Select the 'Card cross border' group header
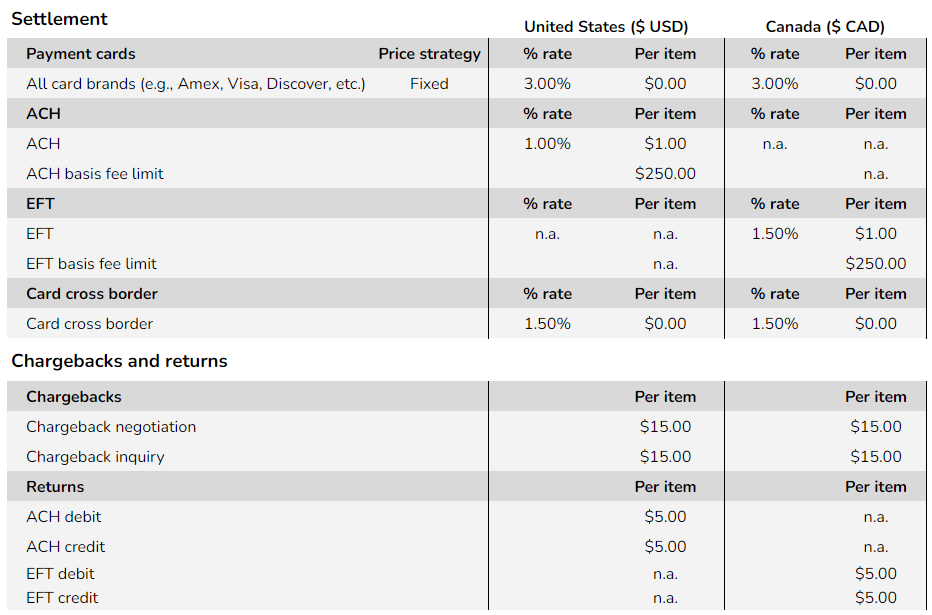932x615 pixels. pos(91,294)
